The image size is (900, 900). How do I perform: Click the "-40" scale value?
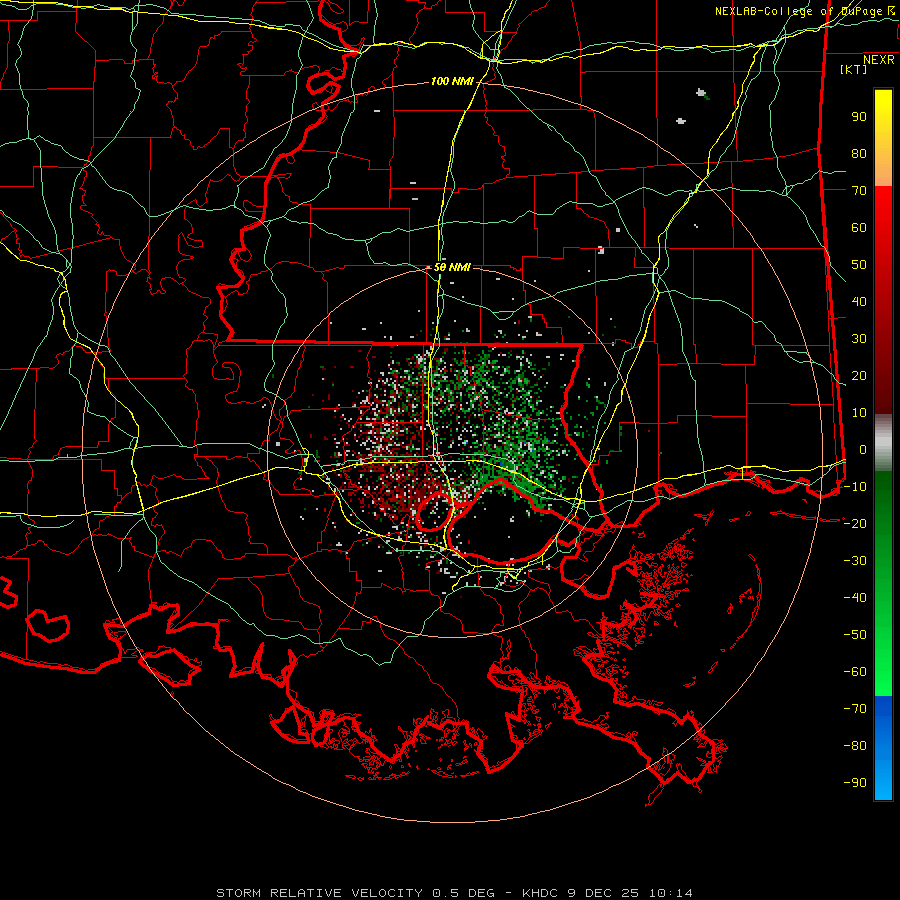(855, 598)
